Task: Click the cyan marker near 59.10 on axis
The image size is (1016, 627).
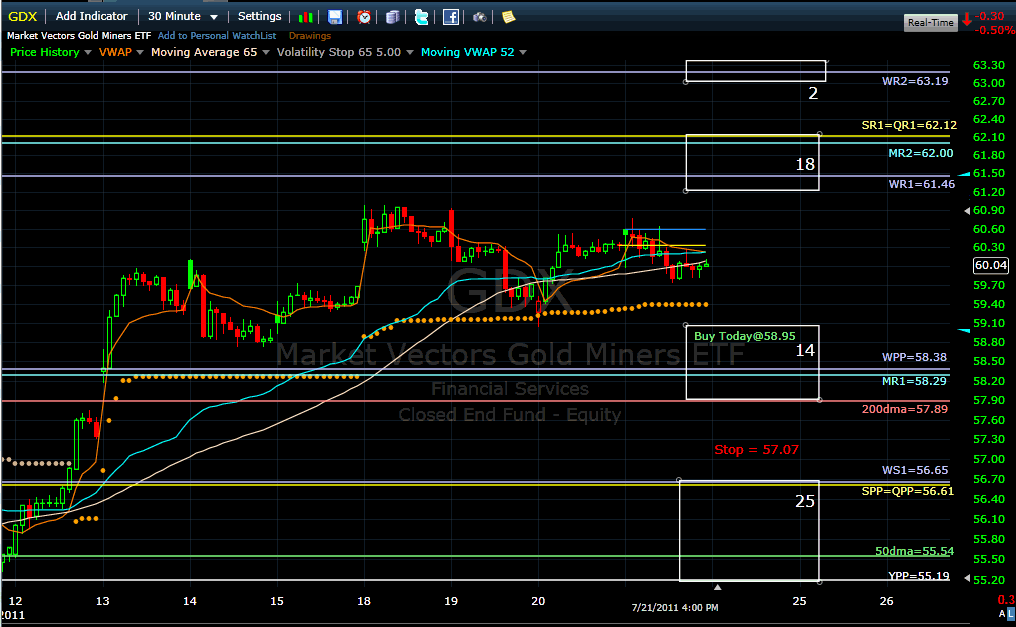Action: pyautogui.click(x=964, y=331)
